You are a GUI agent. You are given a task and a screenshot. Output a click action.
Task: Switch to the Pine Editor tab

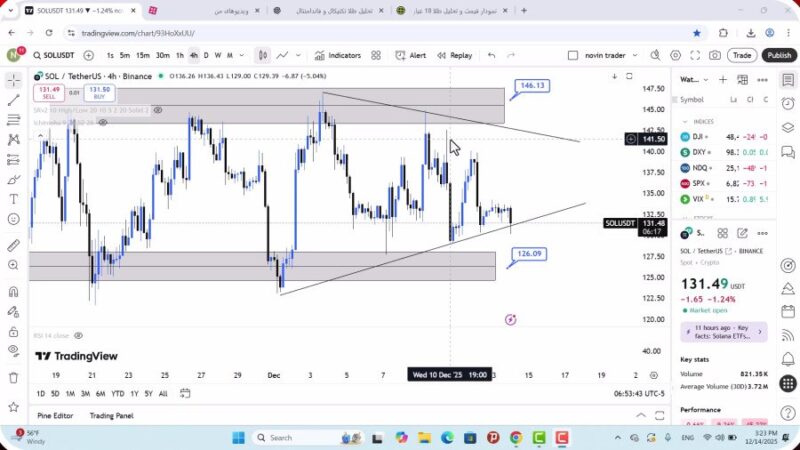click(55, 416)
